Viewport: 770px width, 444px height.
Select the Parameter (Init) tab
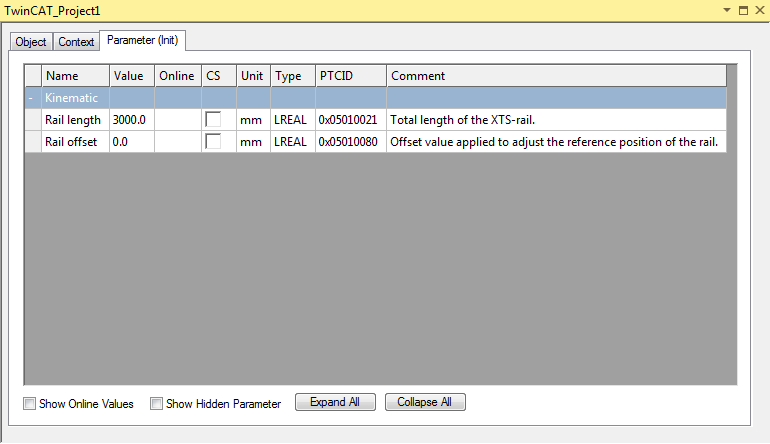click(142, 40)
